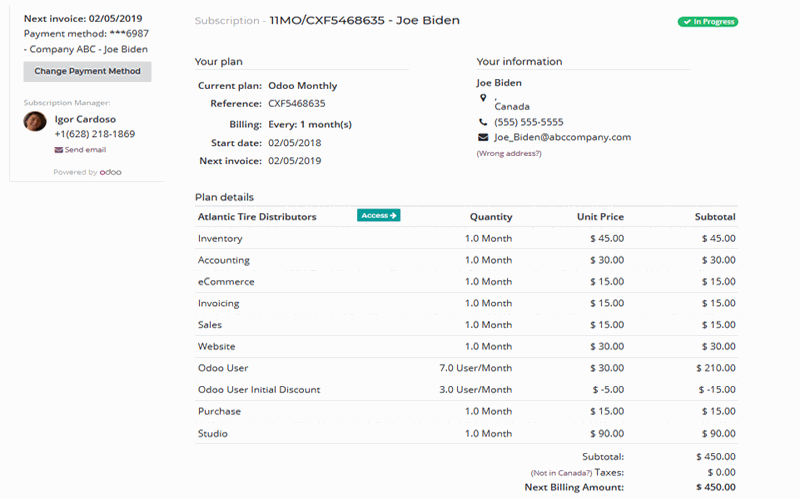Click the location pin icon above Canada
The width and height of the screenshot is (800, 499).
coord(483,98)
